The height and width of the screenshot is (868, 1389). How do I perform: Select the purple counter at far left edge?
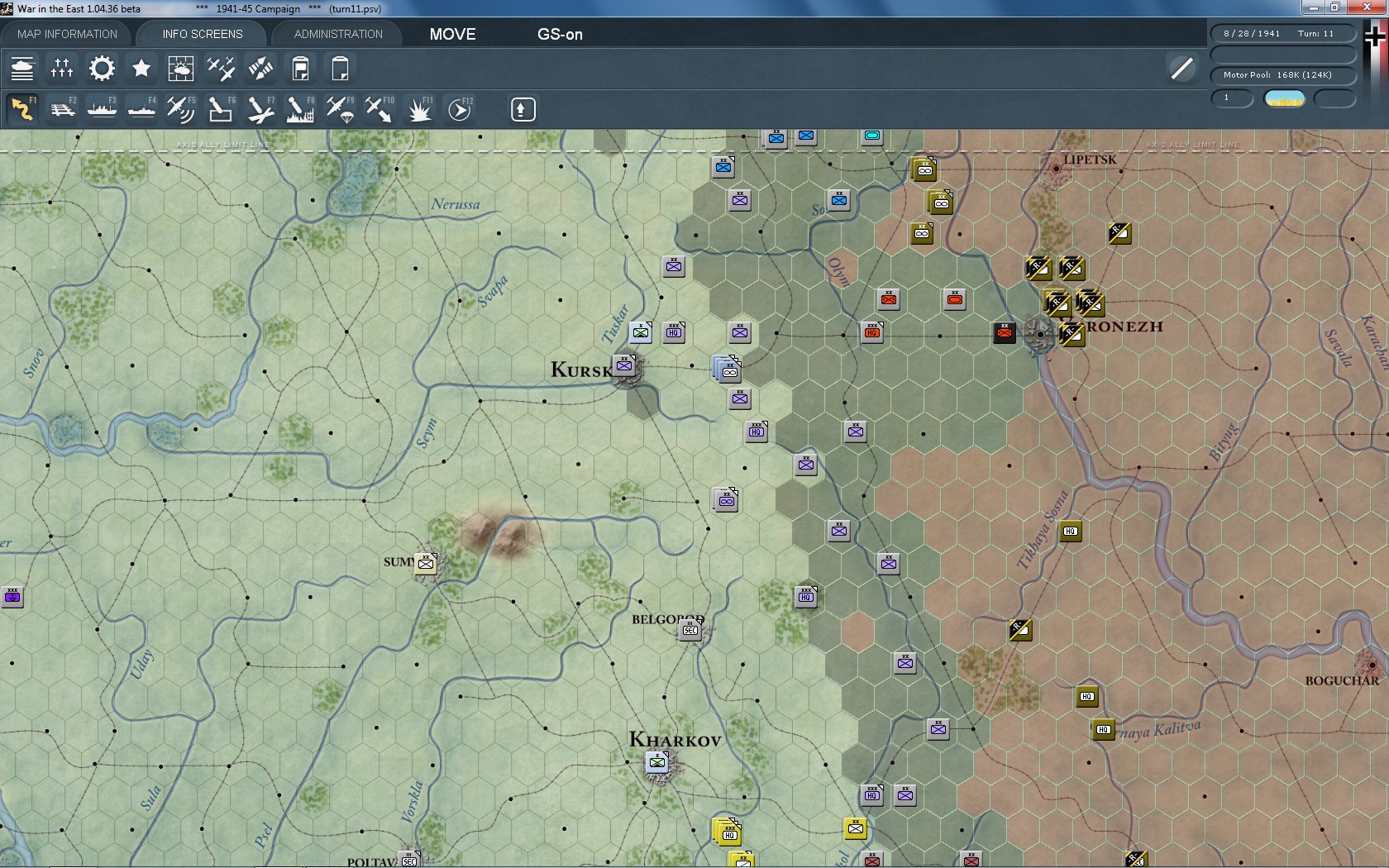pos(12,596)
